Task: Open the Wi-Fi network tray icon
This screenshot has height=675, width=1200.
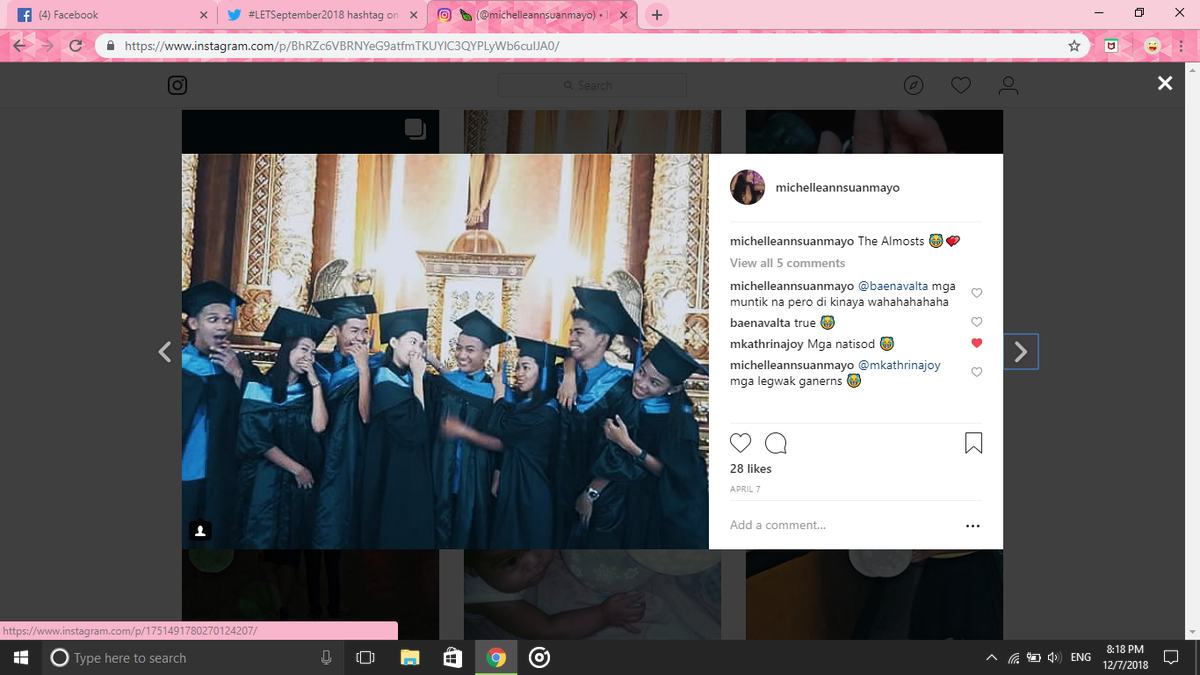Action: [x=1013, y=658]
